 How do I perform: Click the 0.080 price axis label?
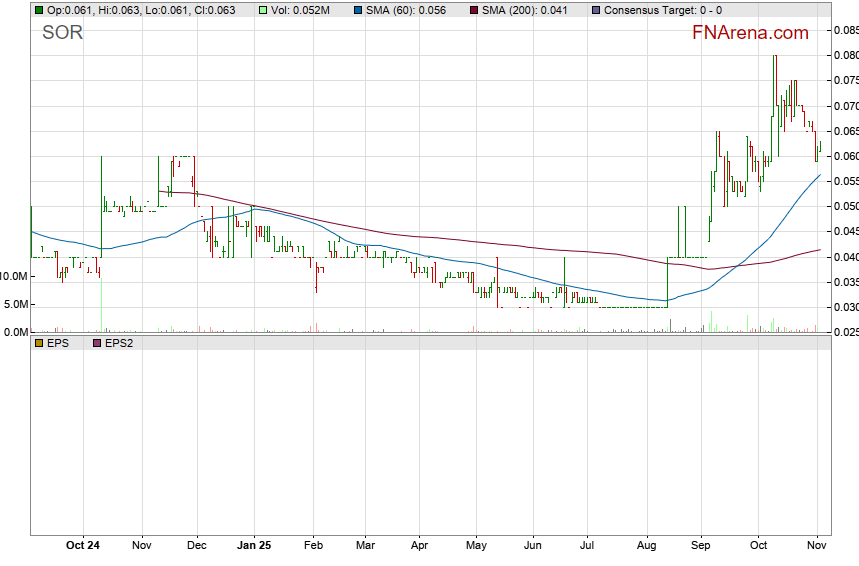pos(845,55)
